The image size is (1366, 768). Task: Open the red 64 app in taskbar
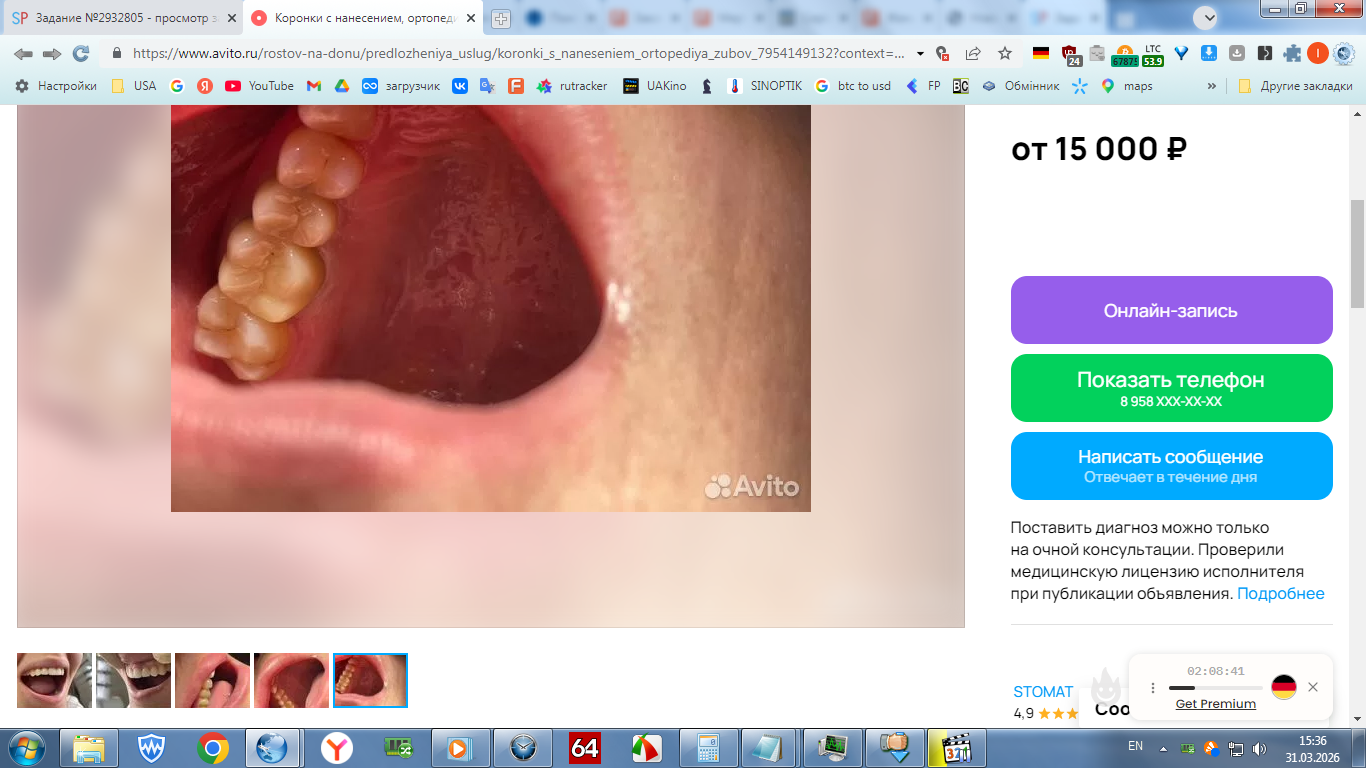pyautogui.click(x=584, y=748)
